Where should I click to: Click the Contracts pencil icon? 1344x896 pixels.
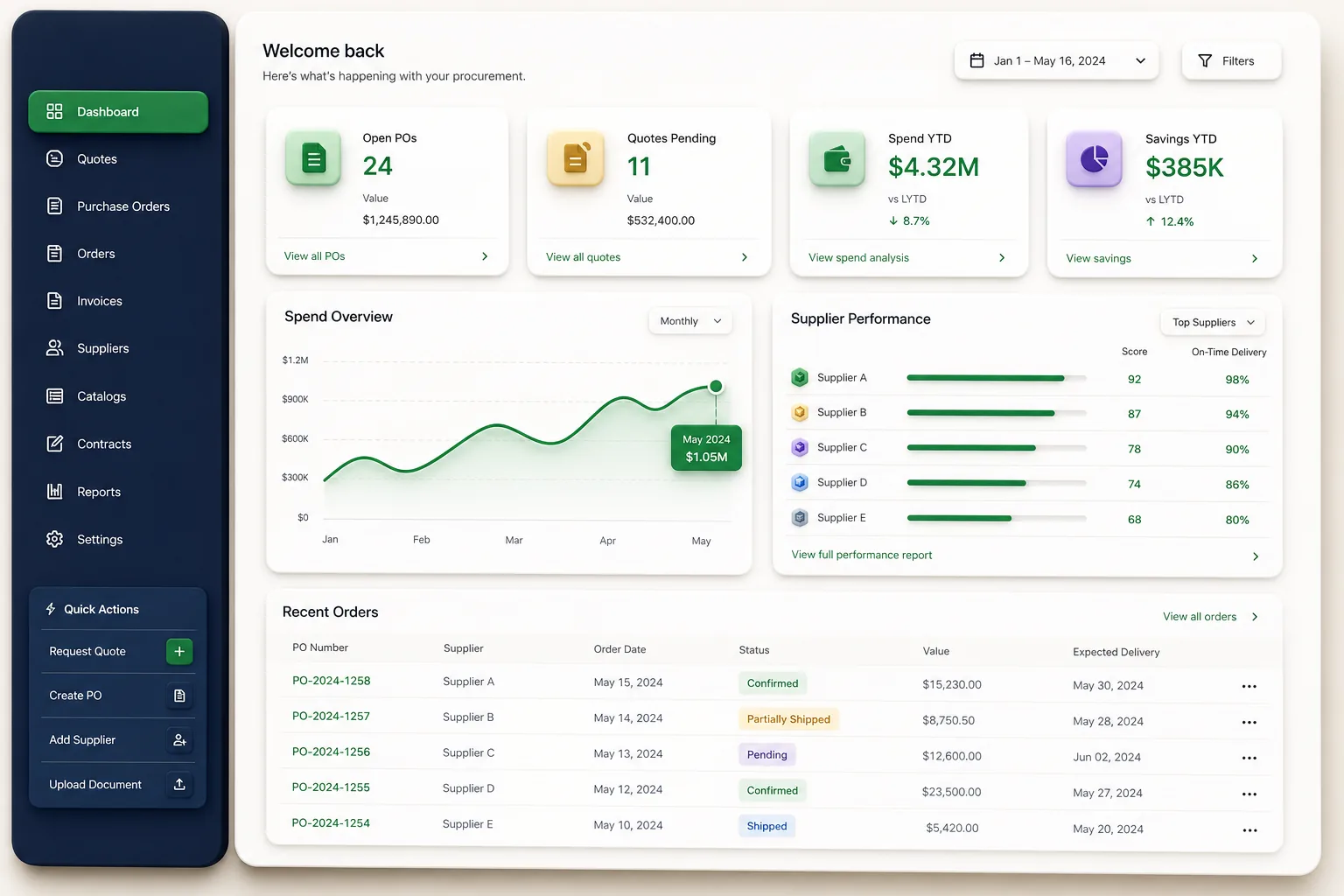54,444
